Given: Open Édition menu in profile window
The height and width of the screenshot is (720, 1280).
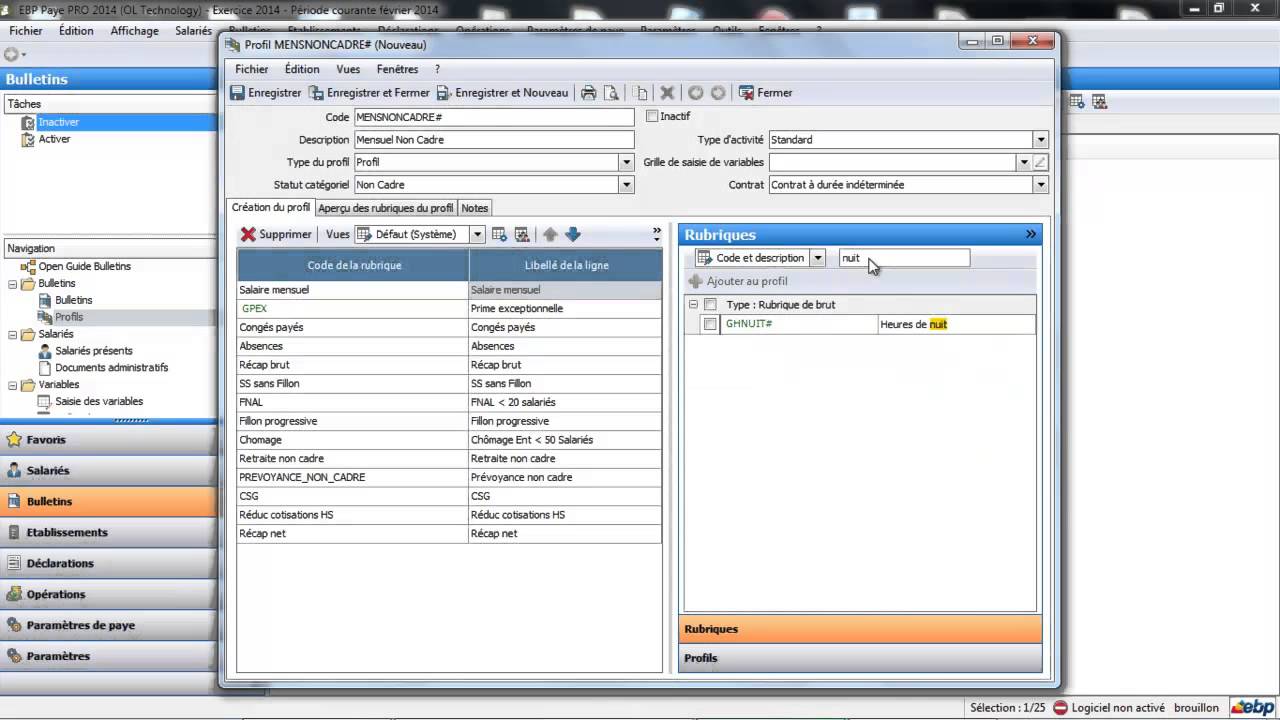Looking at the screenshot, I should pos(302,69).
